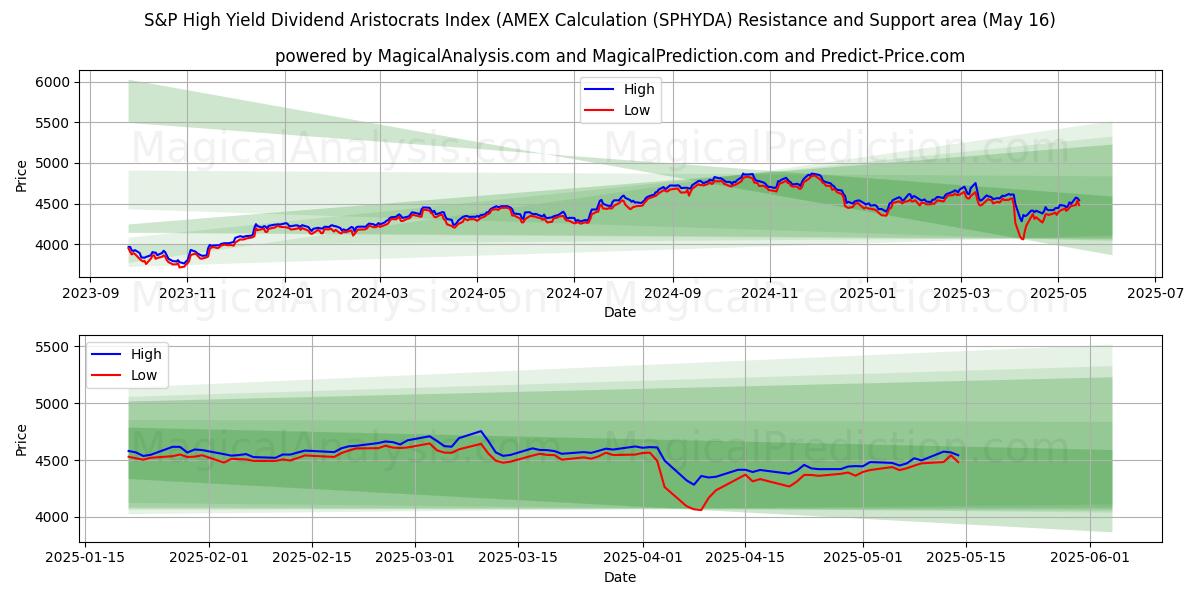Click the bottom chart 'Date' axis label
The width and height of the screenshot is (1200, 600).
click(x=620, y=577)
